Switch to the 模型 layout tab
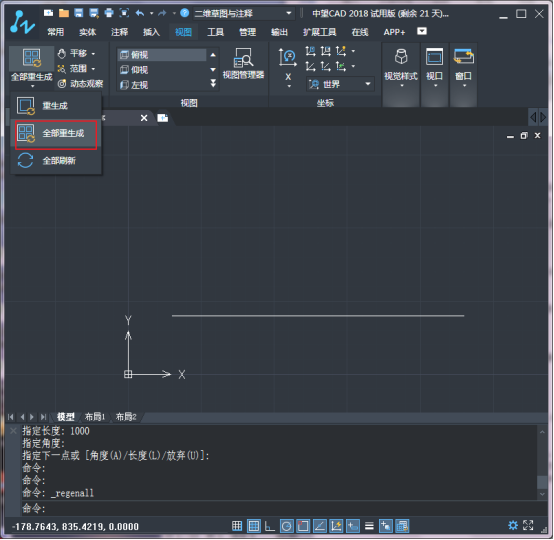This screenshot has width=554, height=540. point(66,417)
